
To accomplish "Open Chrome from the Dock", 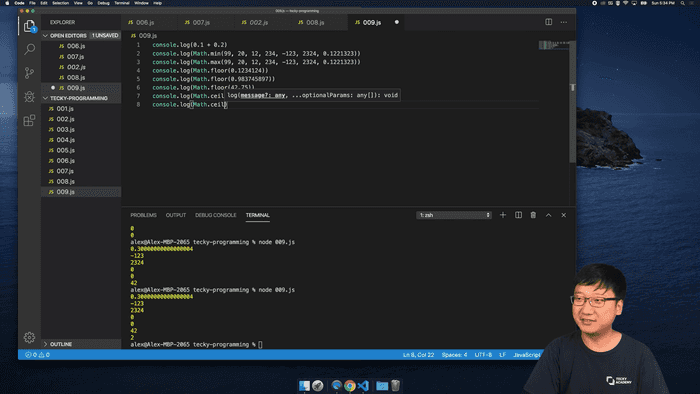I will click(350, 386).
